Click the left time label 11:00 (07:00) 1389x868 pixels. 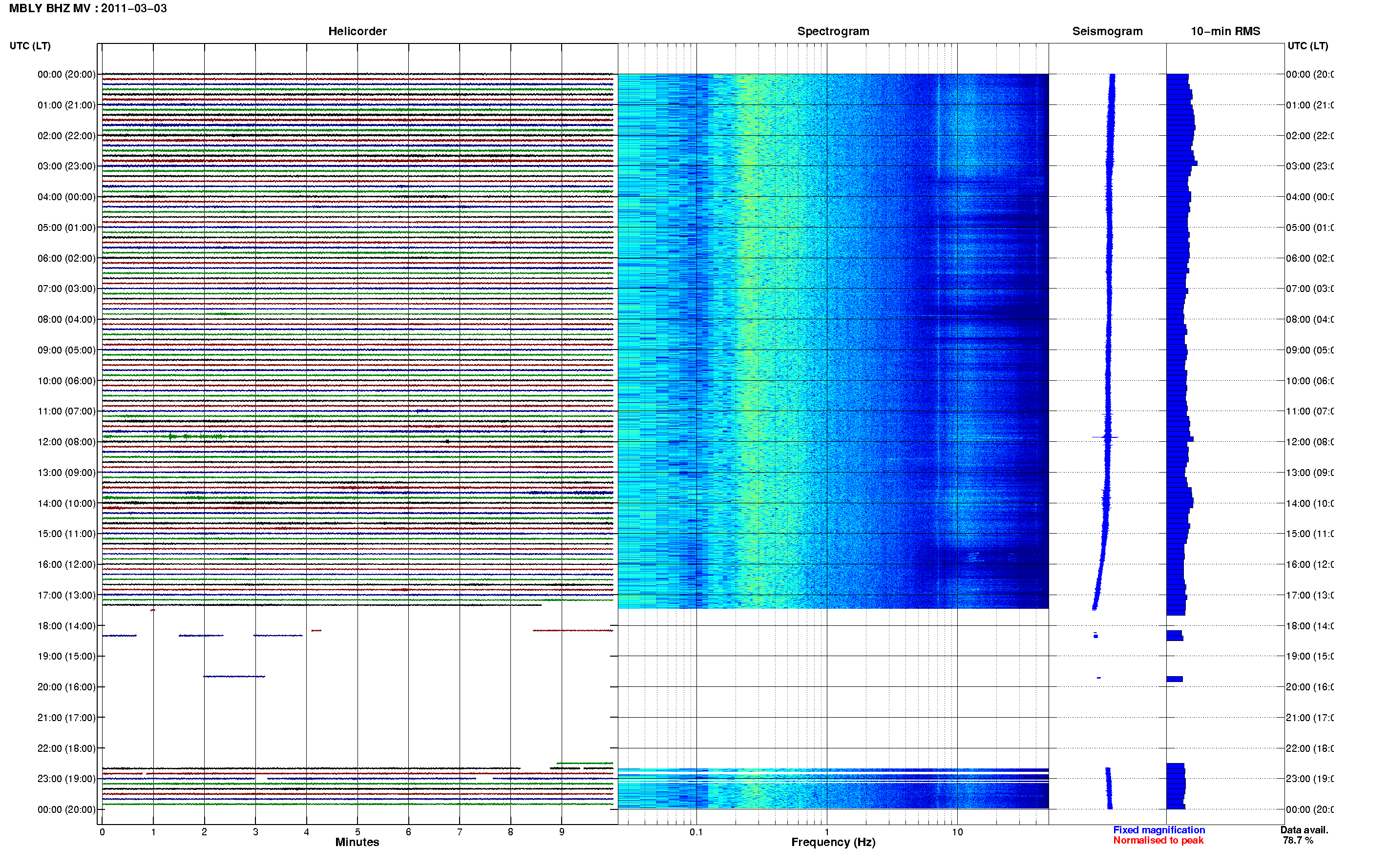click(x=66, y=411)
